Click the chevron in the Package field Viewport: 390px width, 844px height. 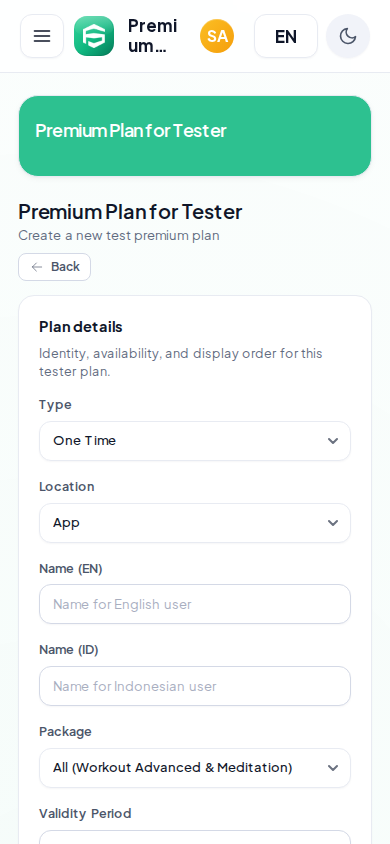click(x=333, y=768)
